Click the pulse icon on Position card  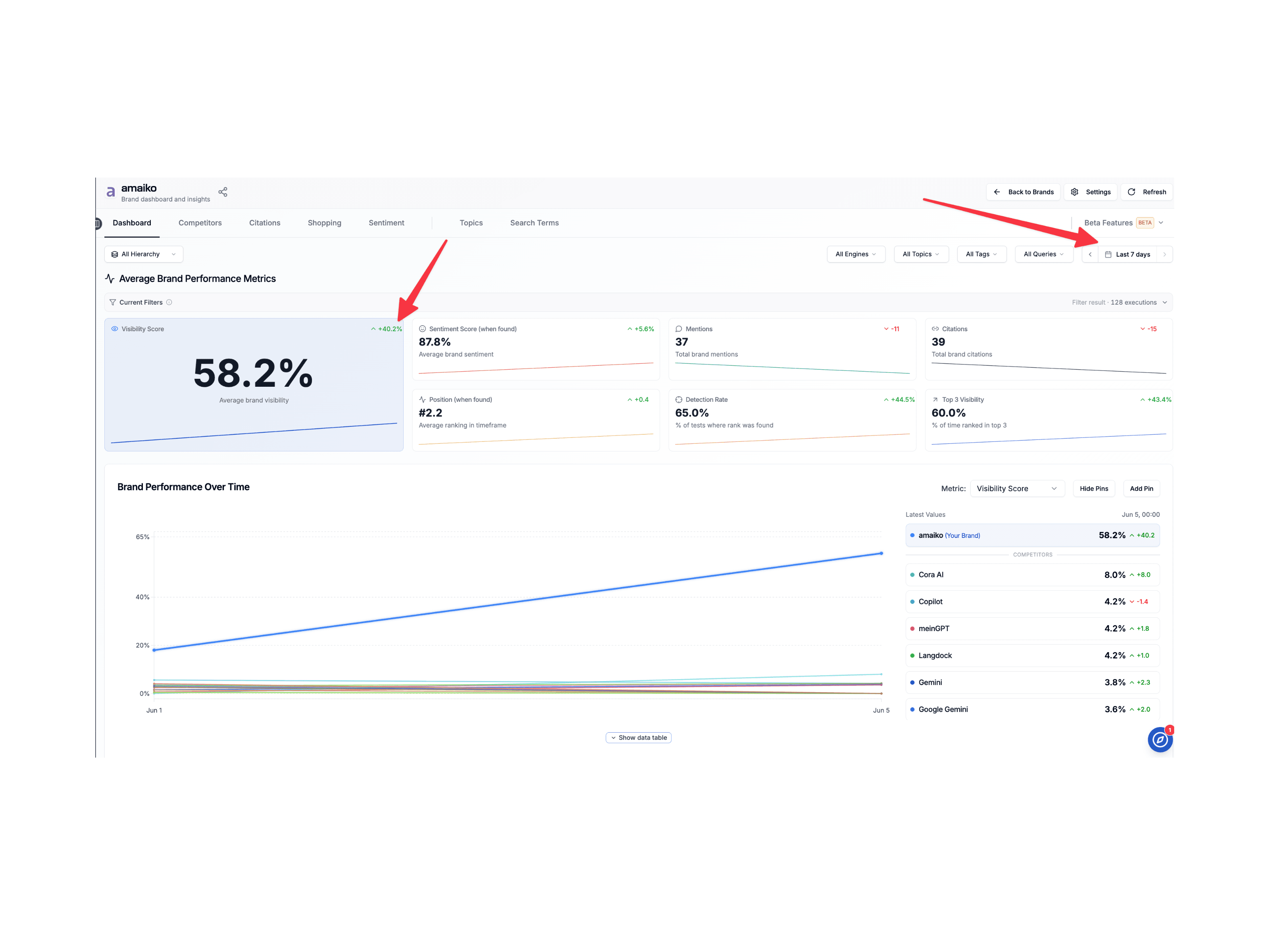(423, 399)
